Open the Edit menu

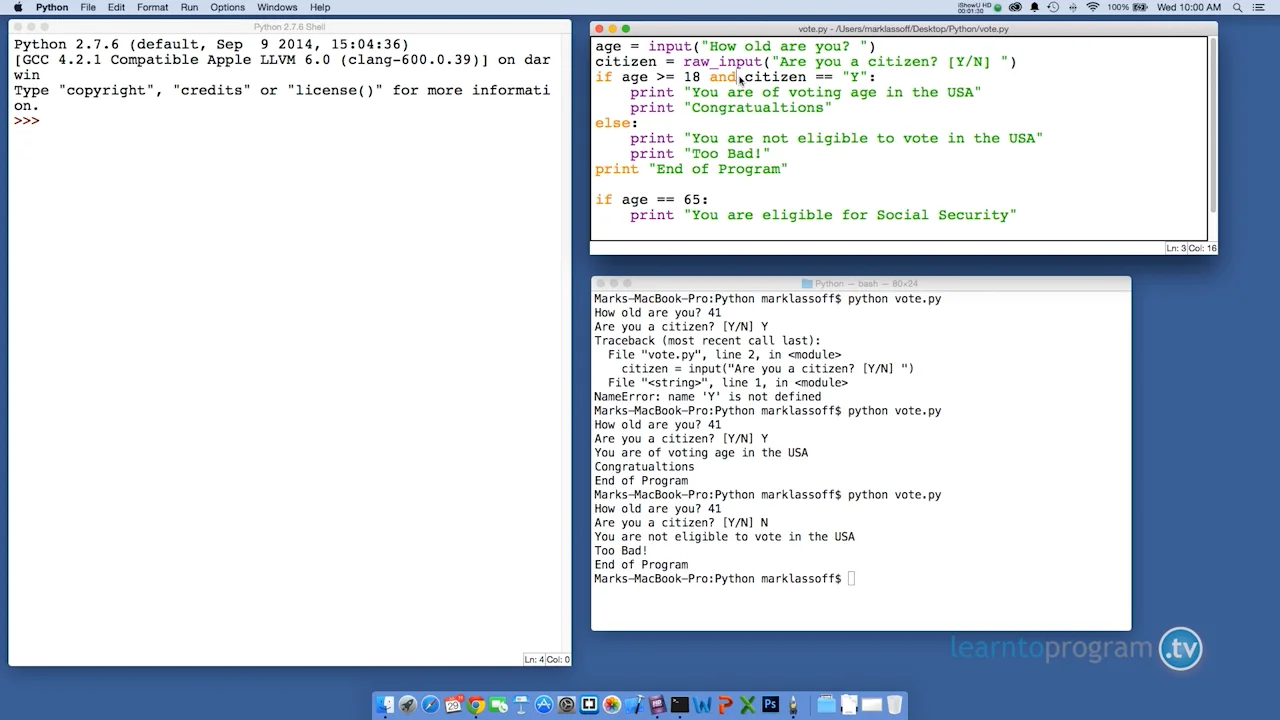[117, 7]
